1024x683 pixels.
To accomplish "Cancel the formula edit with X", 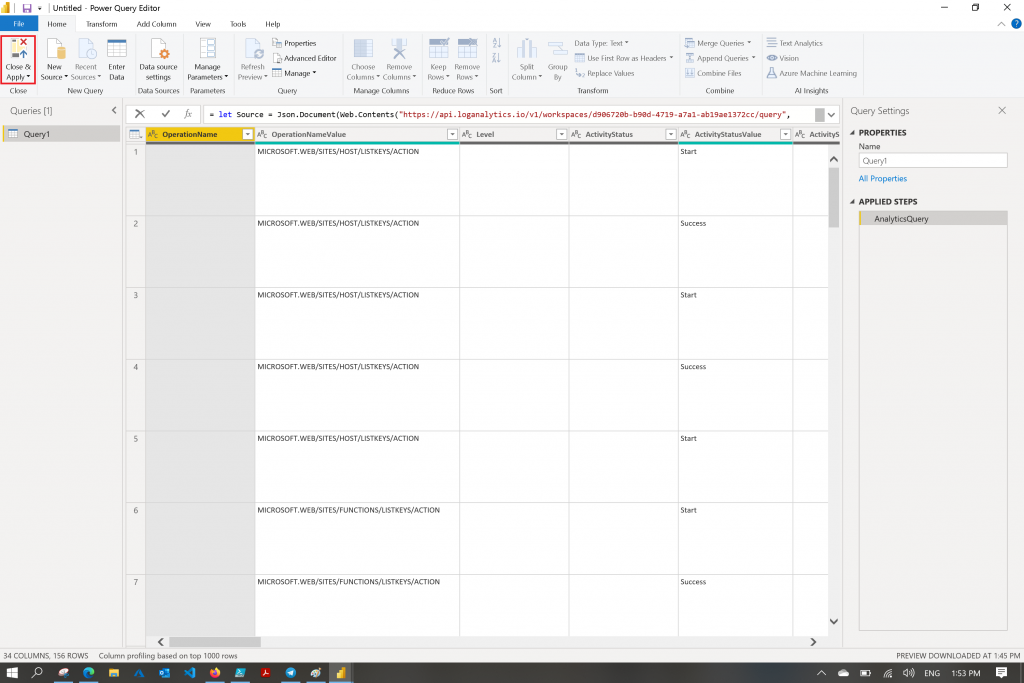I will click(140, 114).
